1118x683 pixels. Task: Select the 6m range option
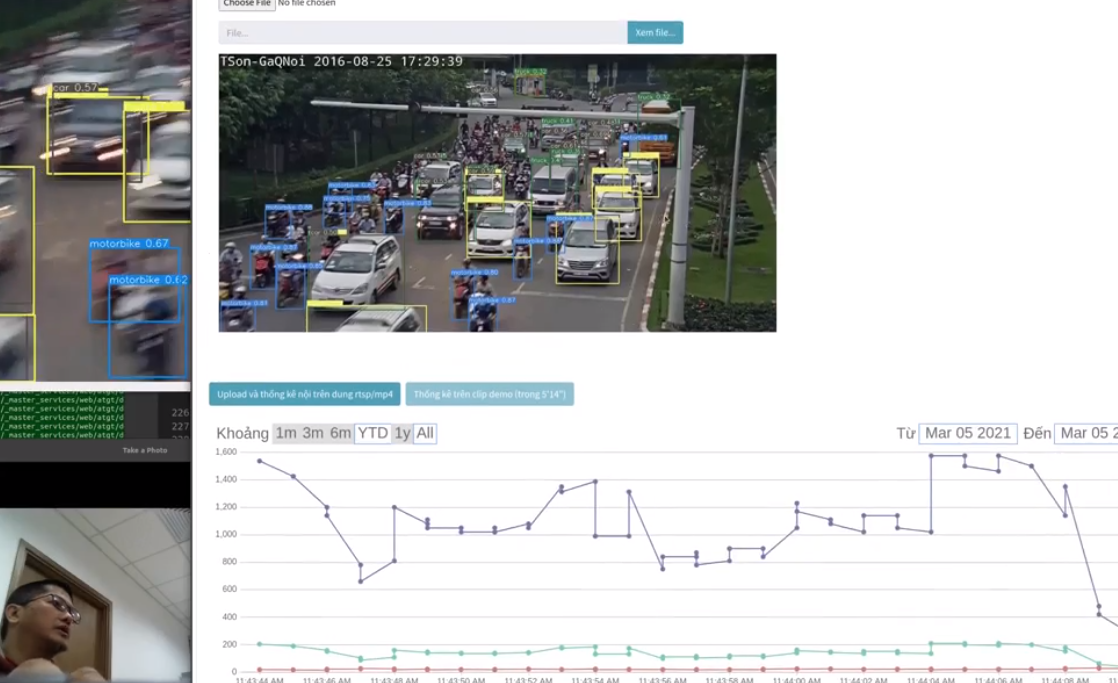[340, 433]
